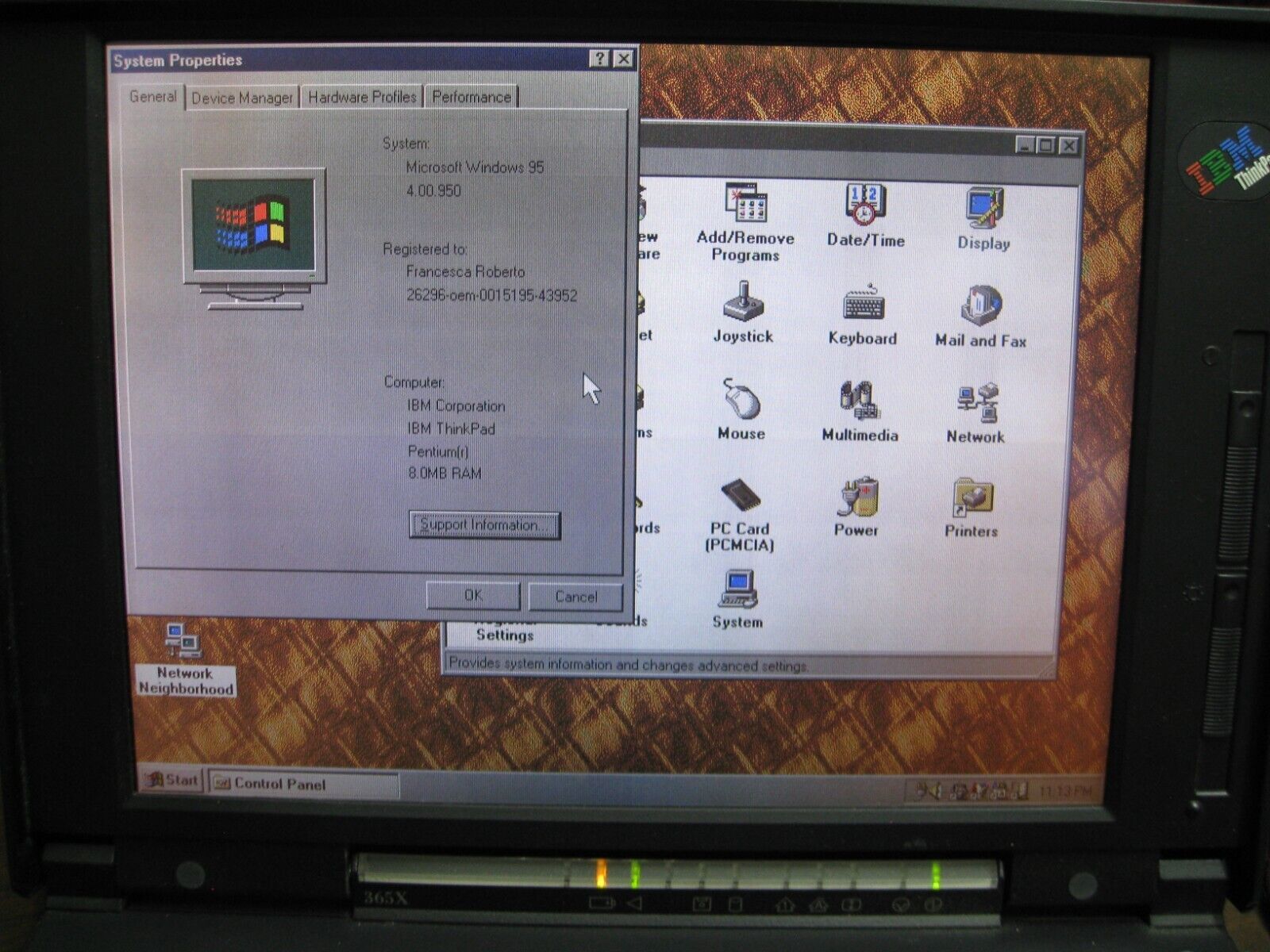Select the Control Panel taskbar button

coord(303,784)
